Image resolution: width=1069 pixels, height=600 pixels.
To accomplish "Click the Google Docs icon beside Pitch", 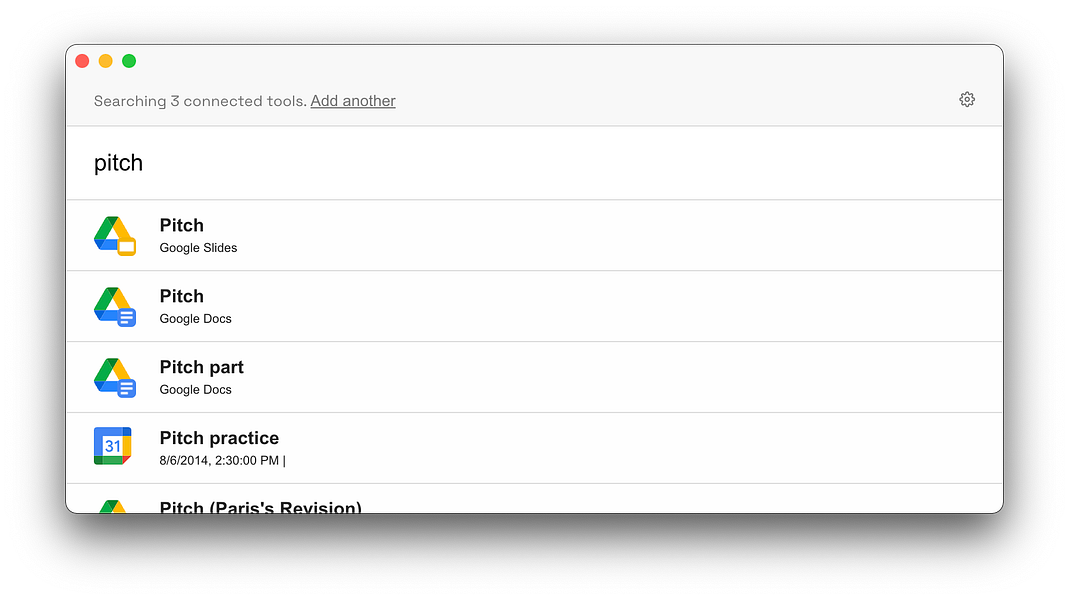I will (115, 307).
